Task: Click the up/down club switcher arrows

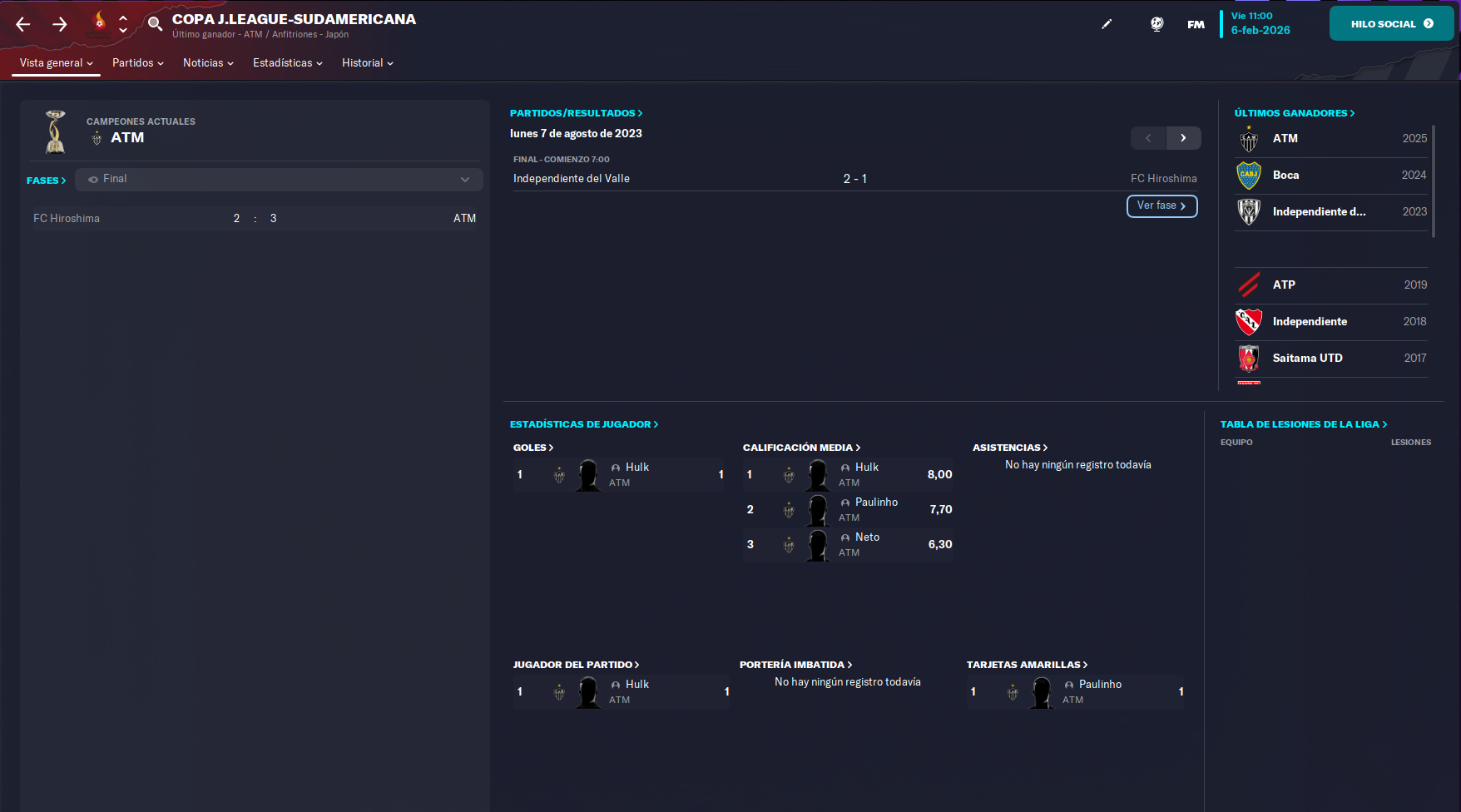Action: [x=123, y=23]
